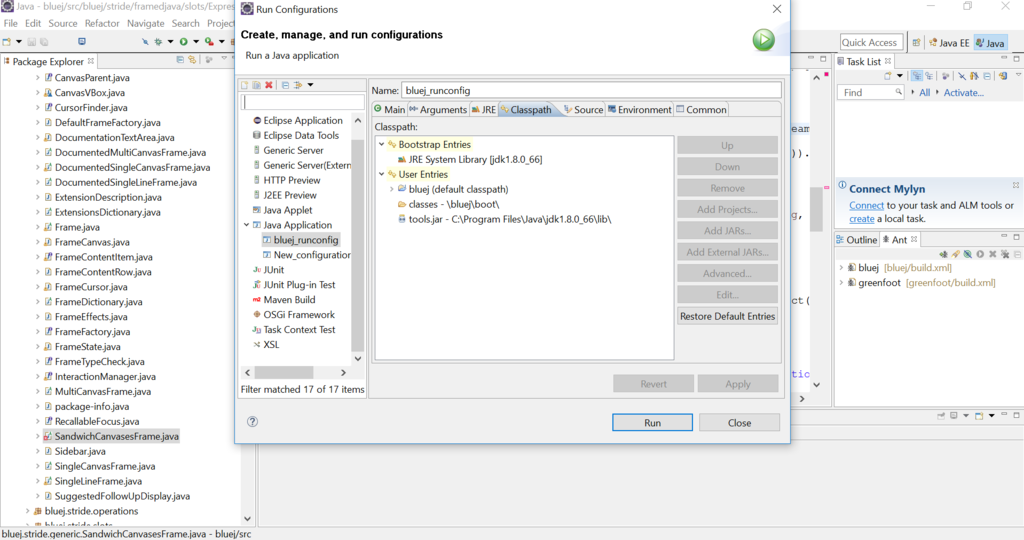This screenshot has height=540, width=1024.
Task: Open dropdown next to filter configurations icon
Action: pos(310,85)
